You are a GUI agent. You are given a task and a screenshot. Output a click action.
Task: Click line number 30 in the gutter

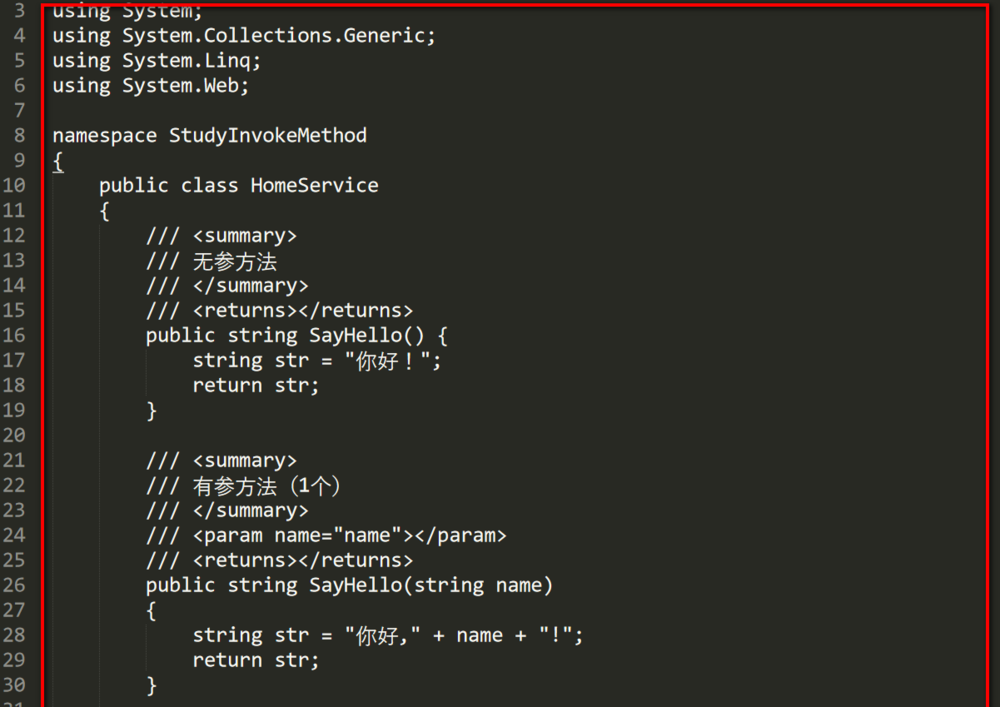[x=14, y=685]
